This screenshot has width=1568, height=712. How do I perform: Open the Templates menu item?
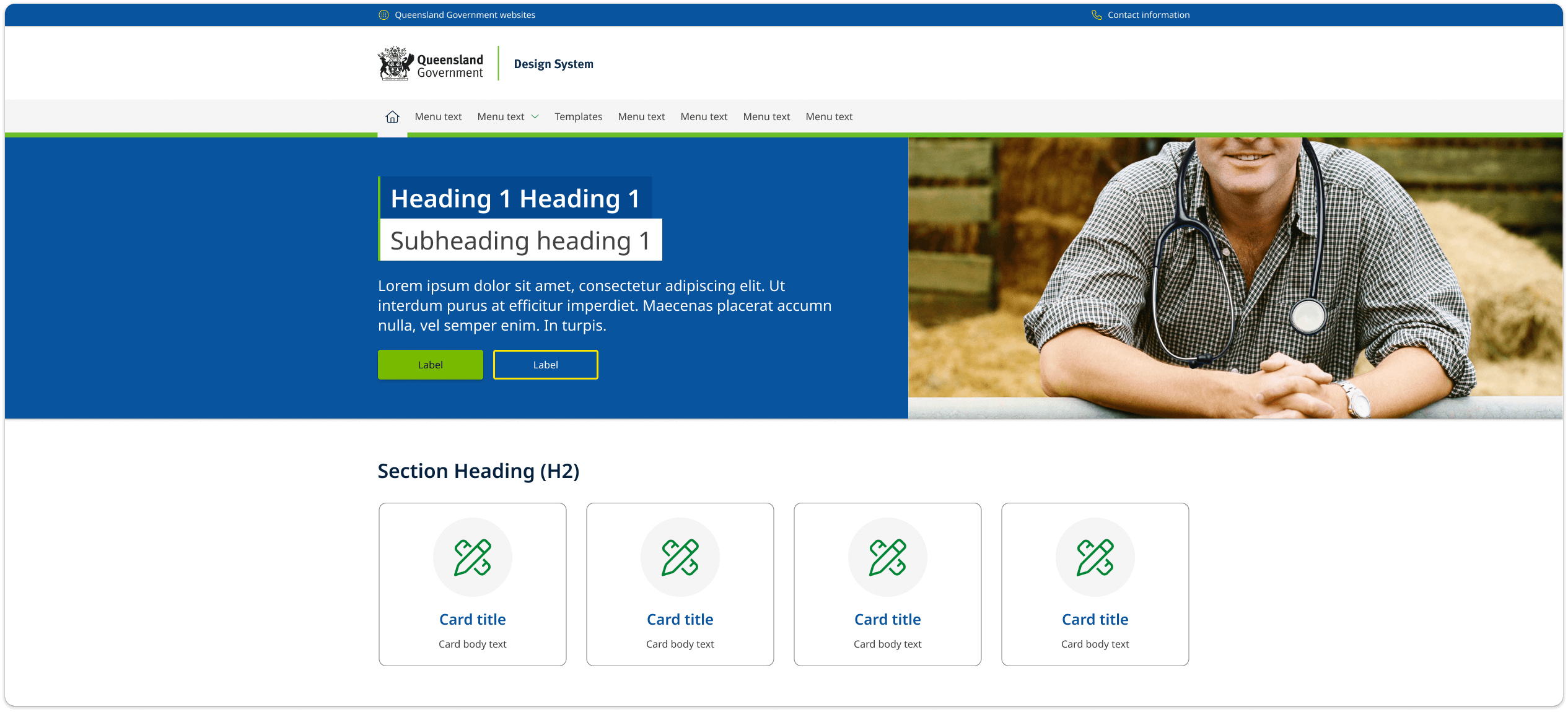tap(578, 116)
